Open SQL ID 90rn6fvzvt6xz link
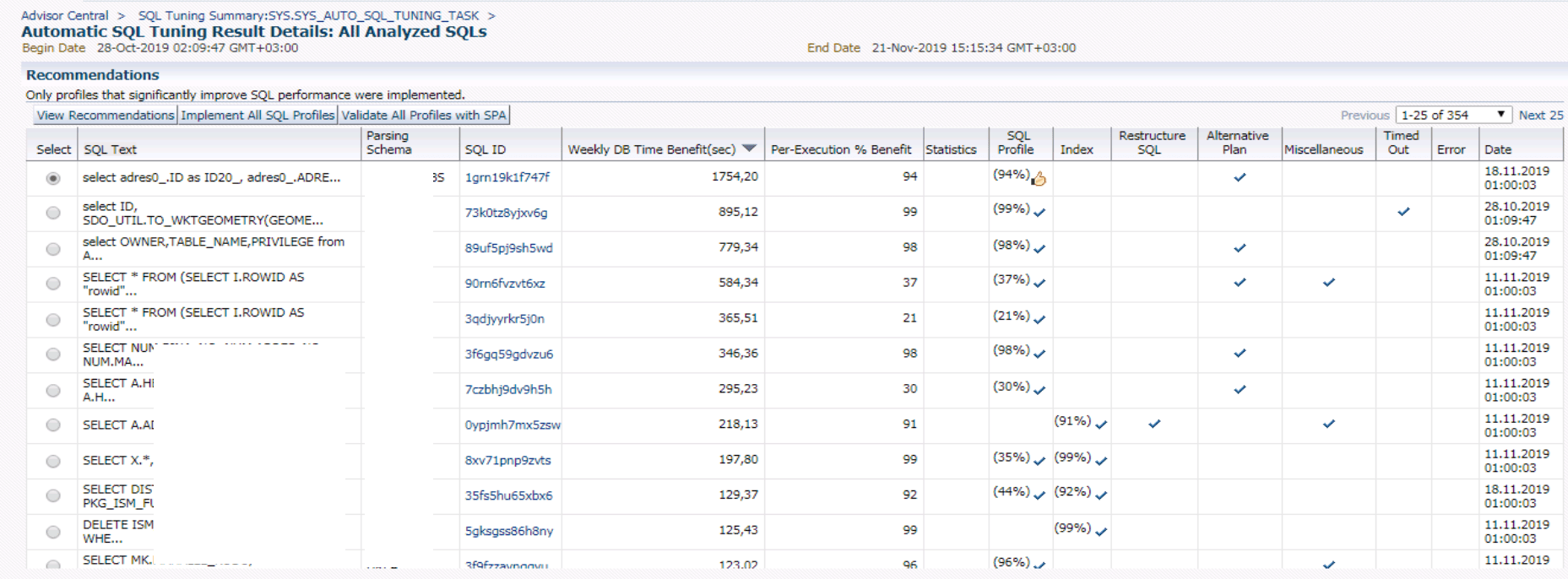 pos(505,284)
